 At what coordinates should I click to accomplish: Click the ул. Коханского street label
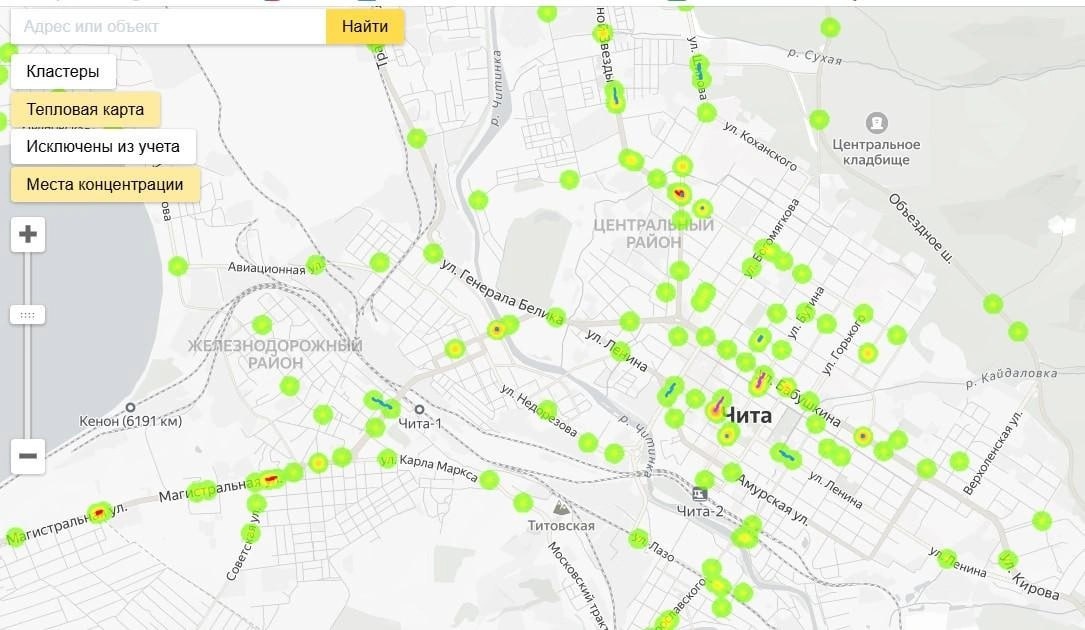pos(760,146)
